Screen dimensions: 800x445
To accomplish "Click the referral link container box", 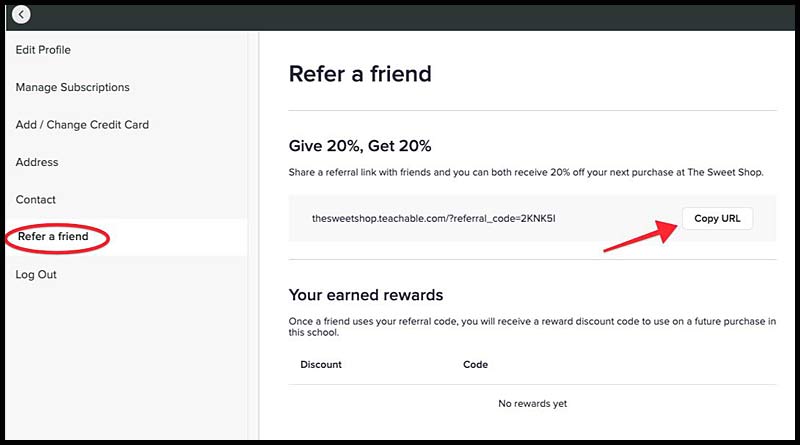I will [532, 218].
